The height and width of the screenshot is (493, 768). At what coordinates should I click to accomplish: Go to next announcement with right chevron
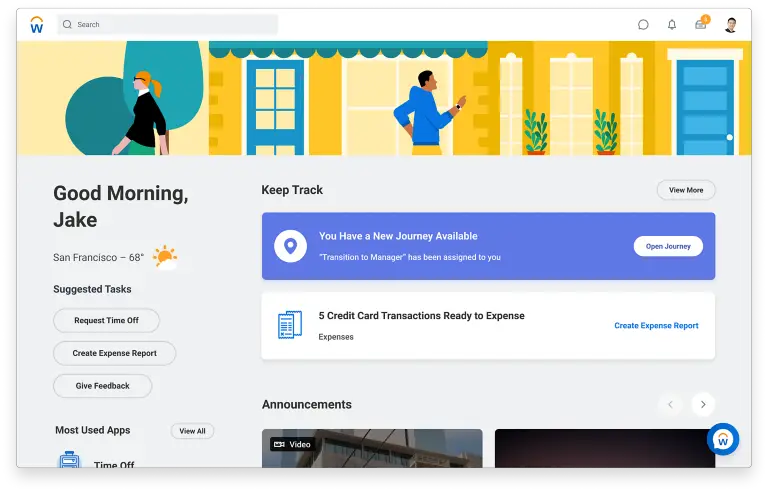(x=703, y=404)
